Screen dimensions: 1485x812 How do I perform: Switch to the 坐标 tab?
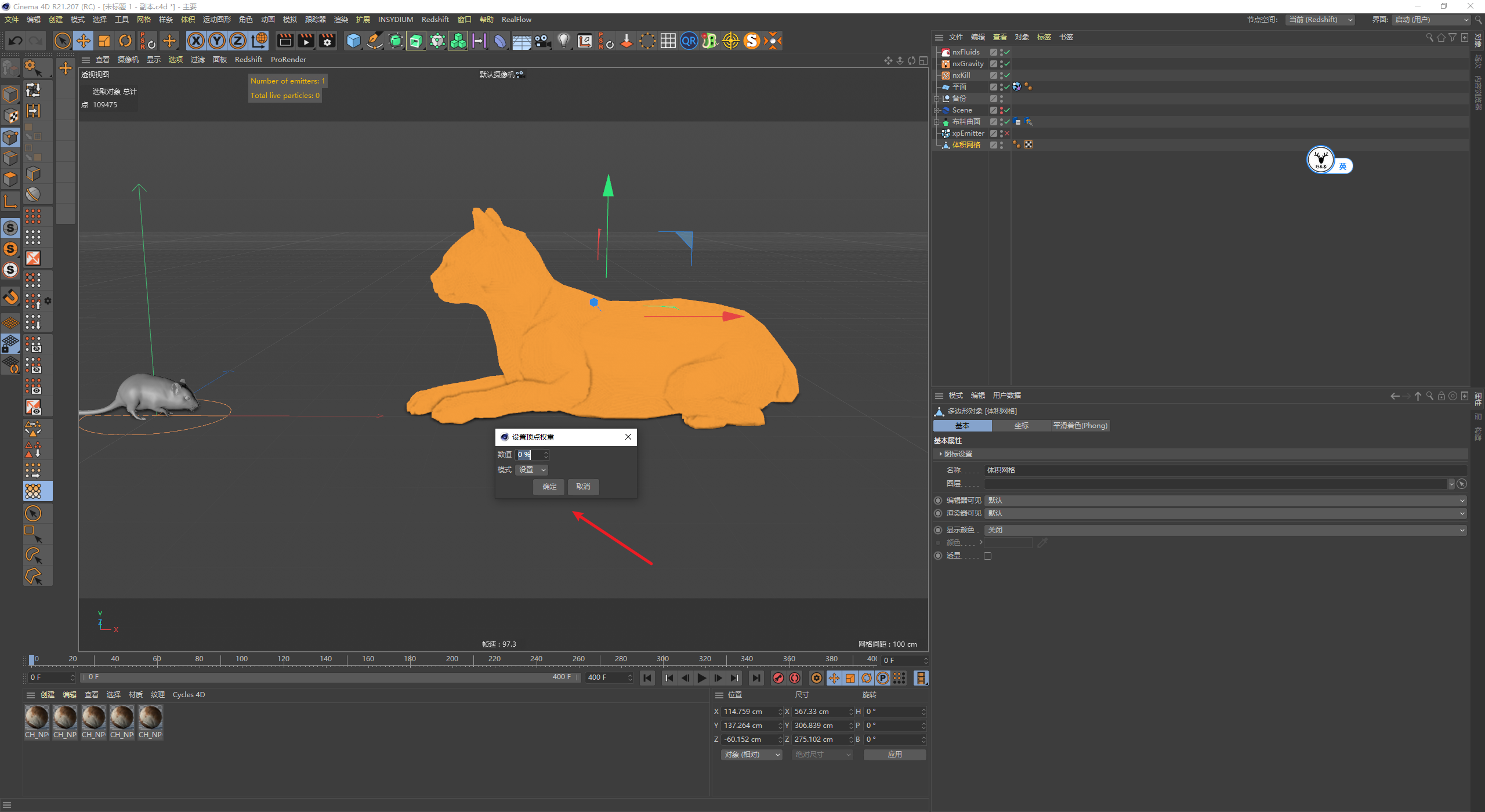(x=1021, y=426)
